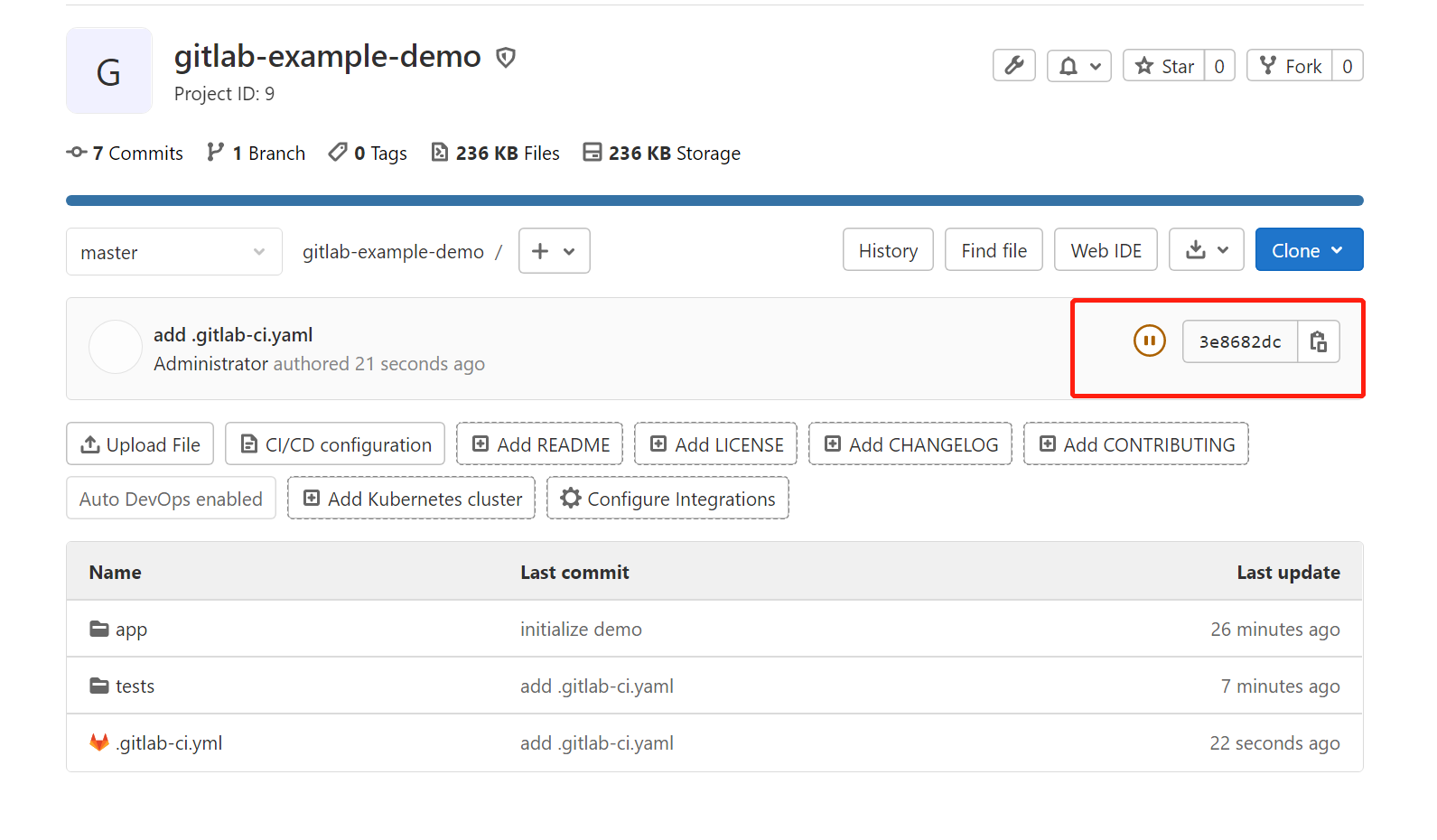Open the 236 KB Files link

(x=496, y=154)
